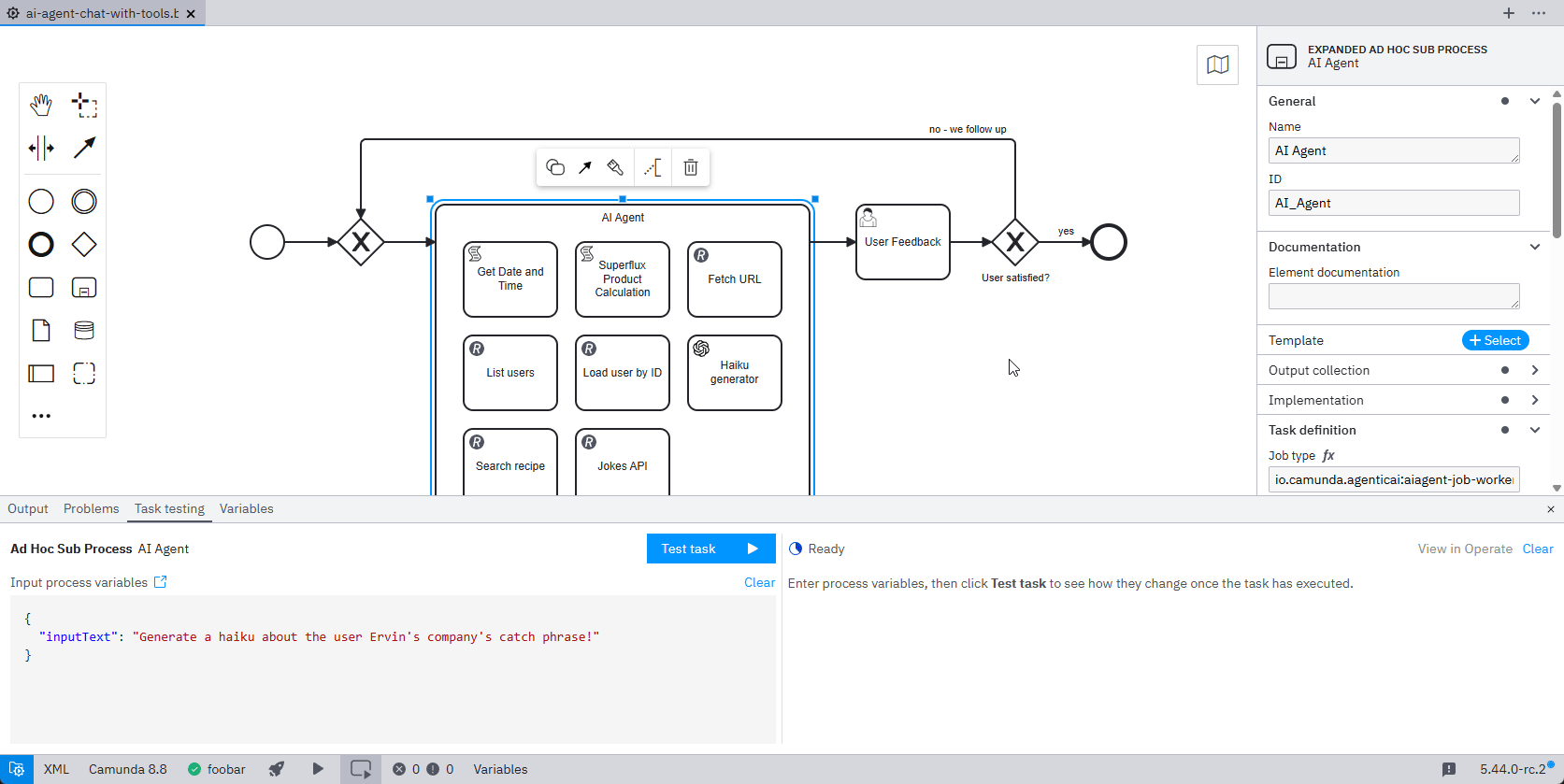Image resolution: width=1564 pixels, height=784 pixels.
Task: Select the hand tool in palette
Action: [x=41, y=105]
